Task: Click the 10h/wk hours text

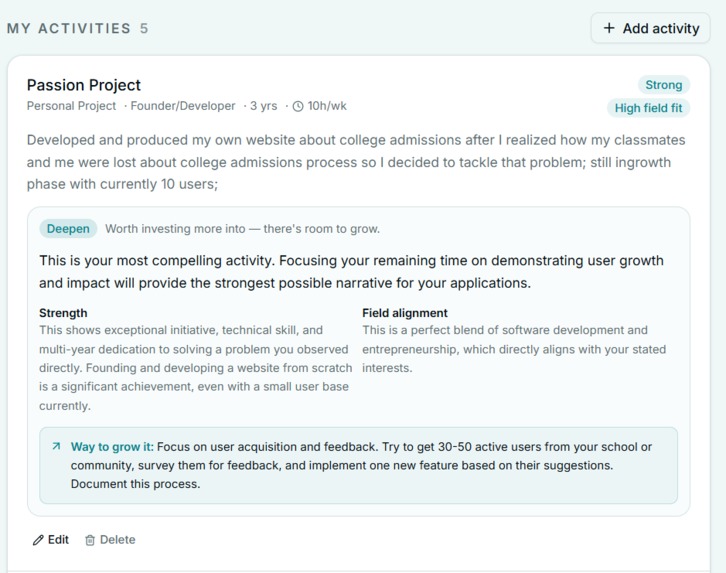Action: pos(327,106)
